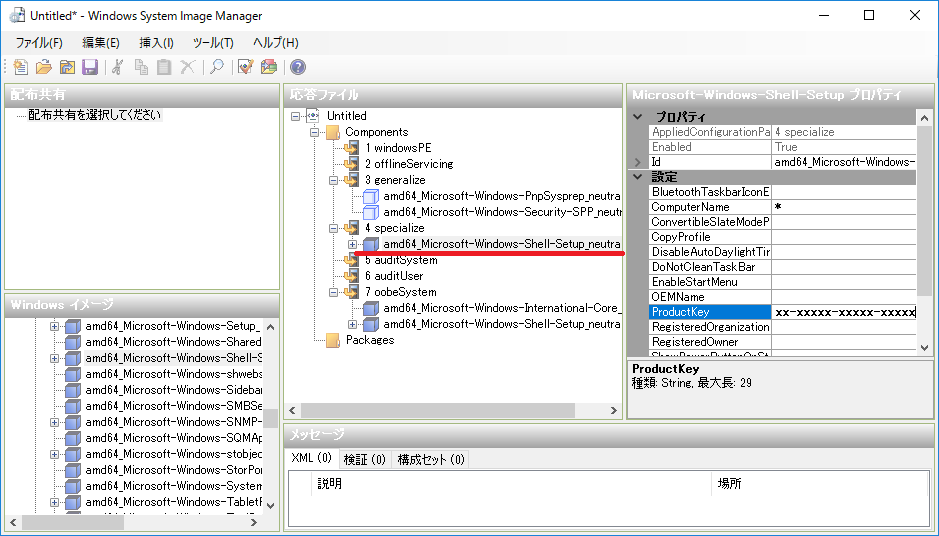Viewport: 939px width, 536px height.
Task: Click the Microsoft-Windows-Sidebar component icon
Action: [72, 390]
